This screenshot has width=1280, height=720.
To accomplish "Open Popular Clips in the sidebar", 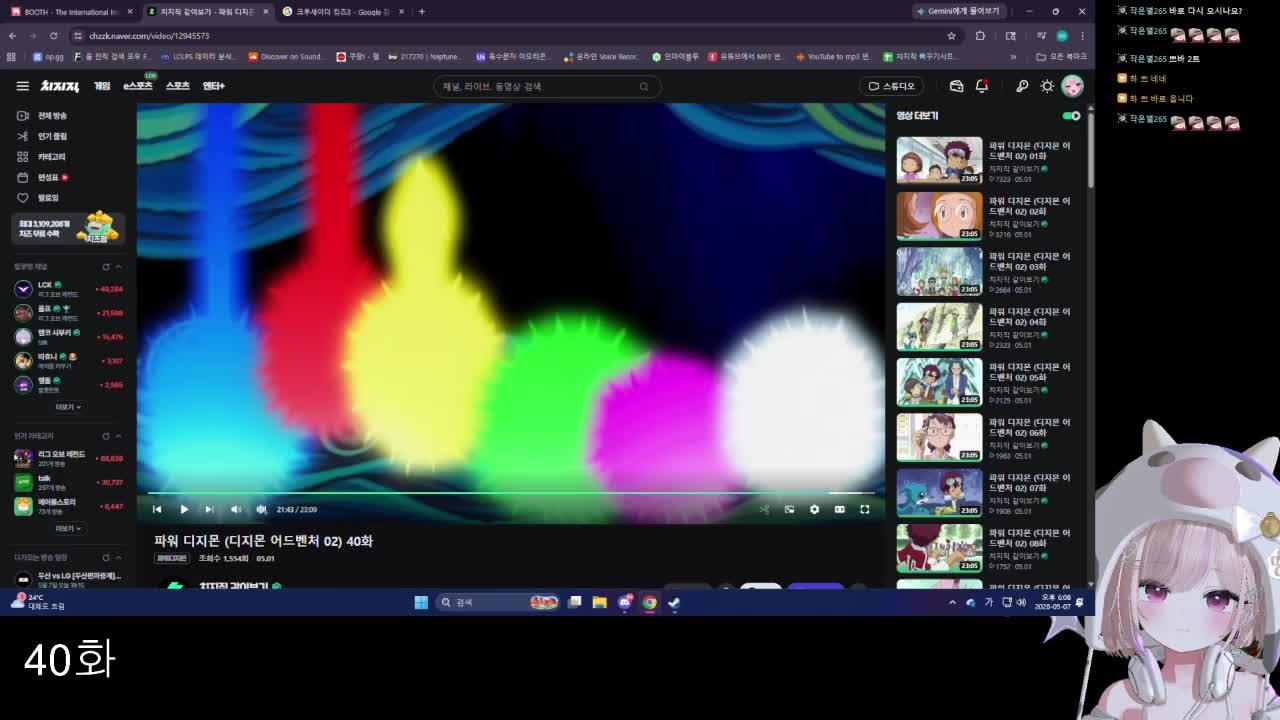I will click(43, 136).
